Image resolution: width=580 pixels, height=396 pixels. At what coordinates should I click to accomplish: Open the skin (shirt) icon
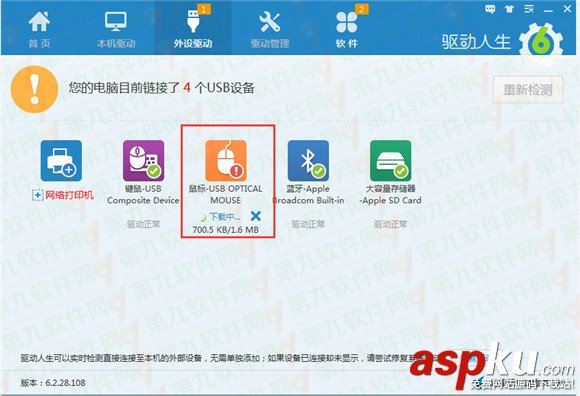click(510, 9)
